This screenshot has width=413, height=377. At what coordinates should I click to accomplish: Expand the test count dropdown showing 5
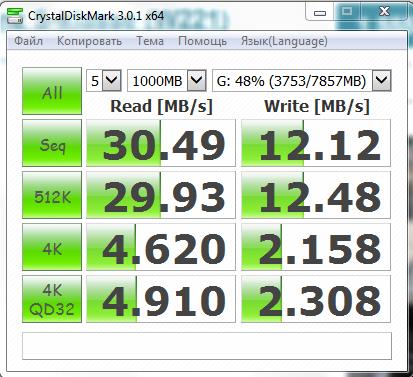[x=111, y=80]
